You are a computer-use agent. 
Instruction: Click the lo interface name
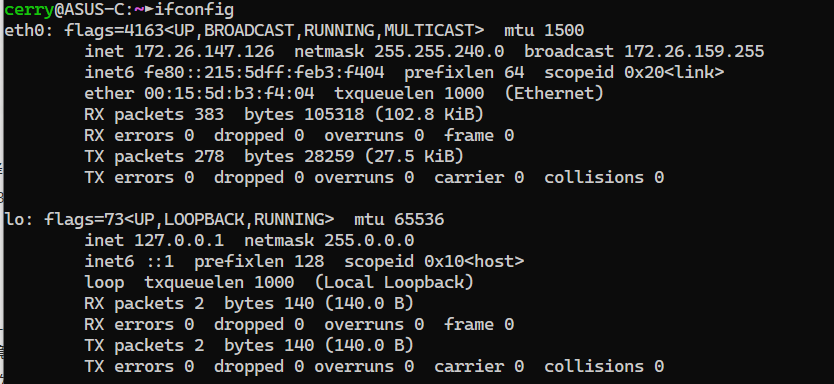(x=14, y=219)
